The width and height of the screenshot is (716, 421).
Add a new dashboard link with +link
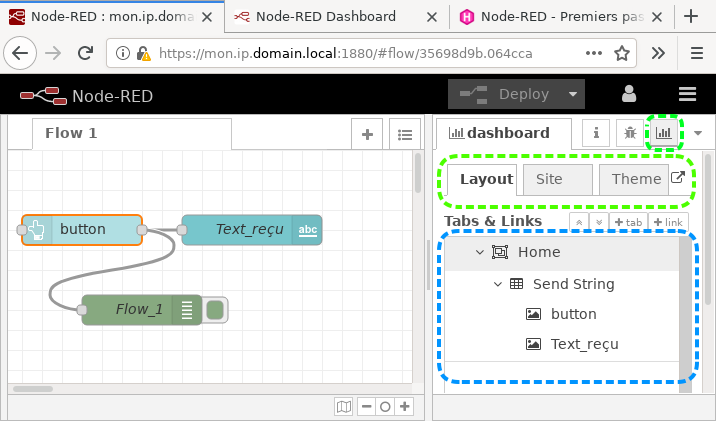tap(668, 222)
